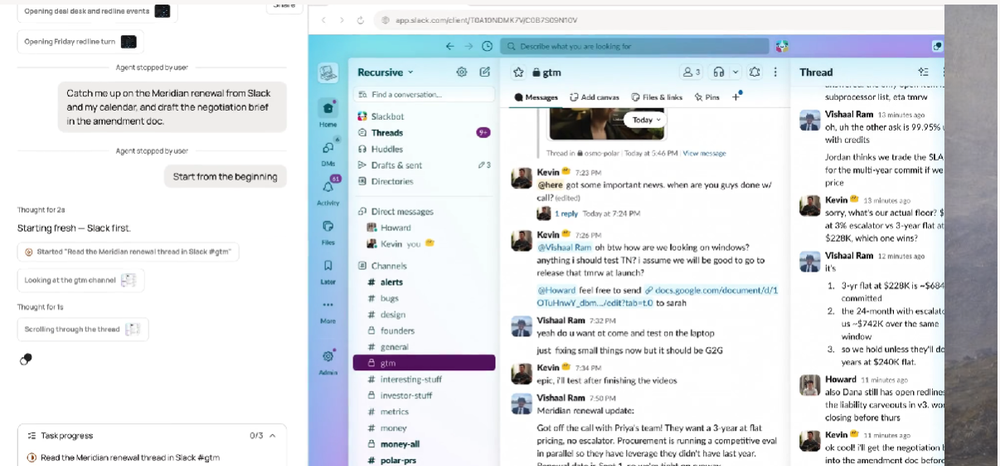Click View message link

(704, 153)
